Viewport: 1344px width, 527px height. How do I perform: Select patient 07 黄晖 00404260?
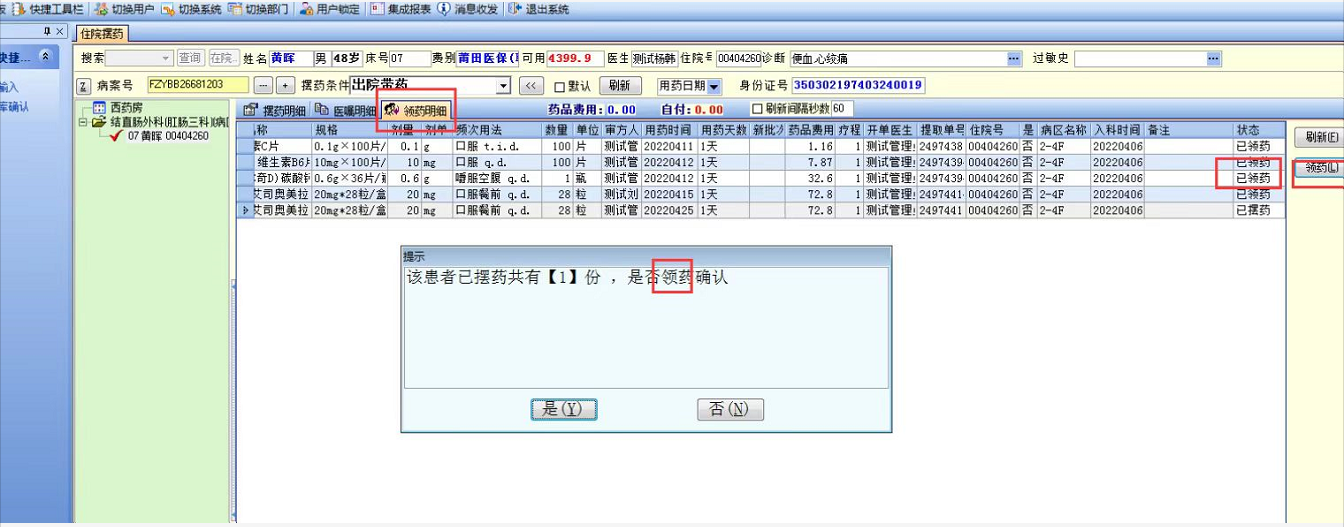[x=167, y=136]
